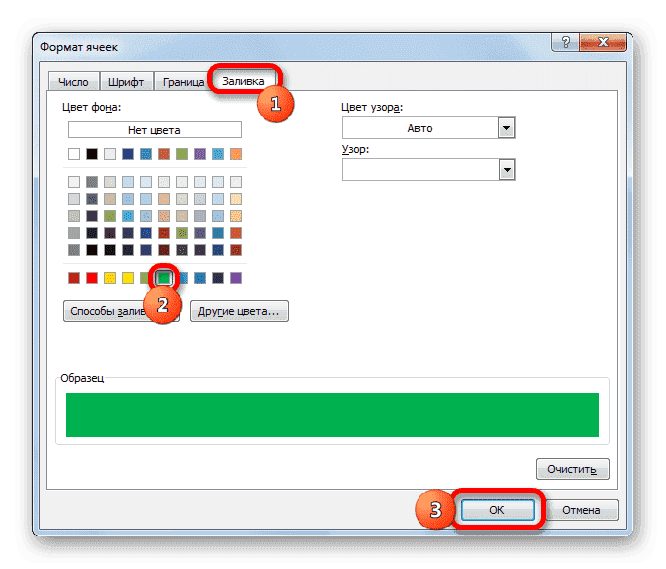Click the Очистить button

tap(573, 469)
